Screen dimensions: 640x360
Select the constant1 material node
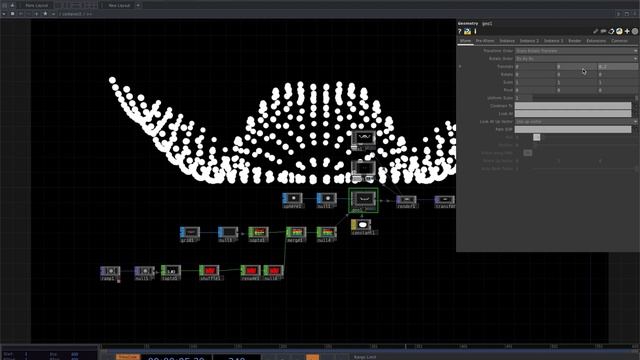coord(362,227)
